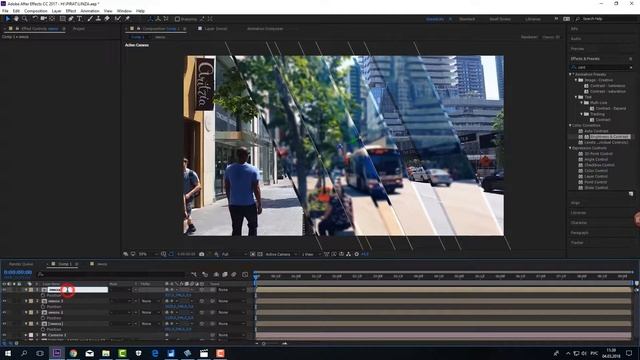Select the Puppet Pin tool
The height and width of the screenshot is (360, 640).
pyautogui.click(x=127, y=19)
